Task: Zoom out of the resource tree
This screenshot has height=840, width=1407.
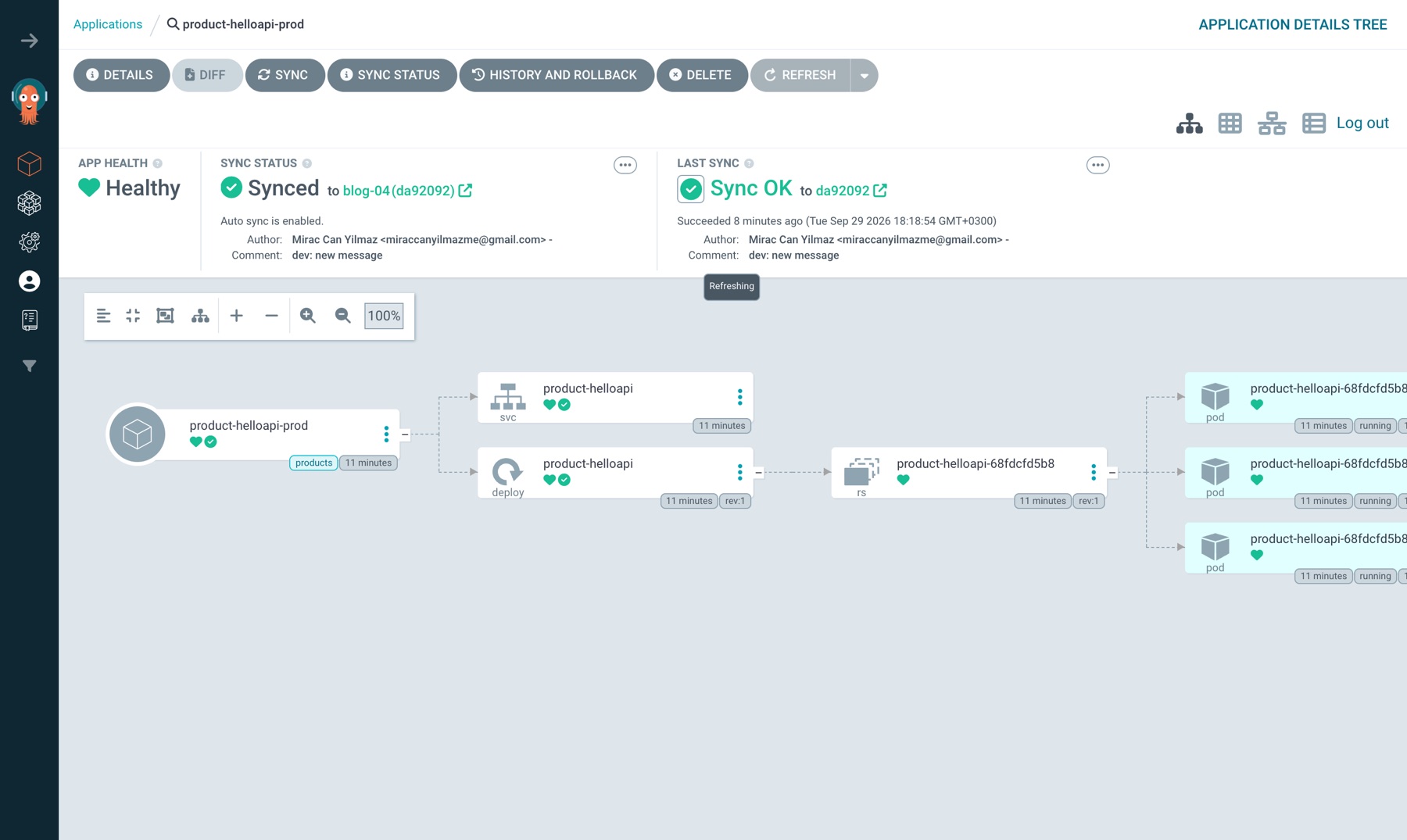Action: [342, 316]
